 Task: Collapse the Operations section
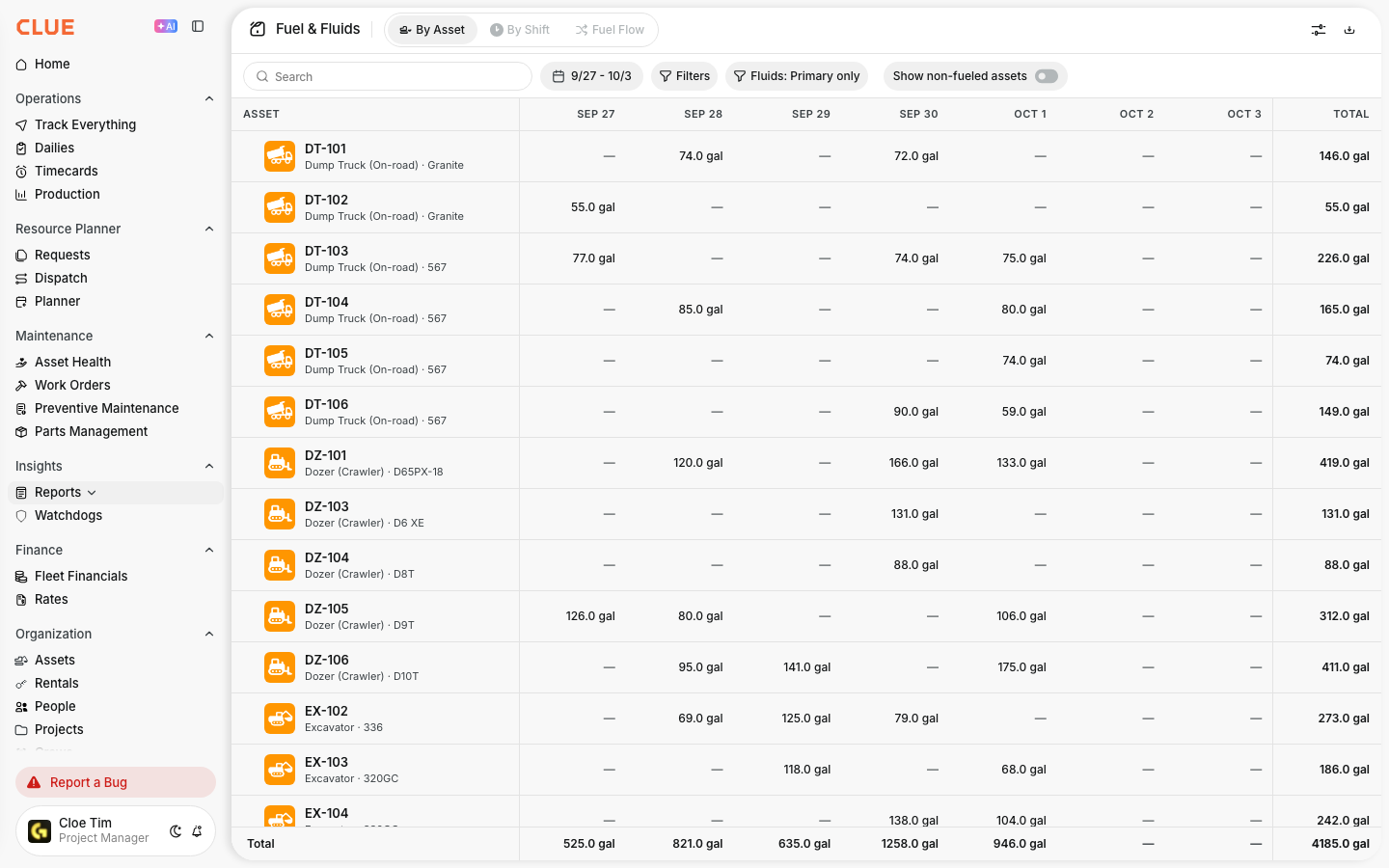(x=209, y=98)
